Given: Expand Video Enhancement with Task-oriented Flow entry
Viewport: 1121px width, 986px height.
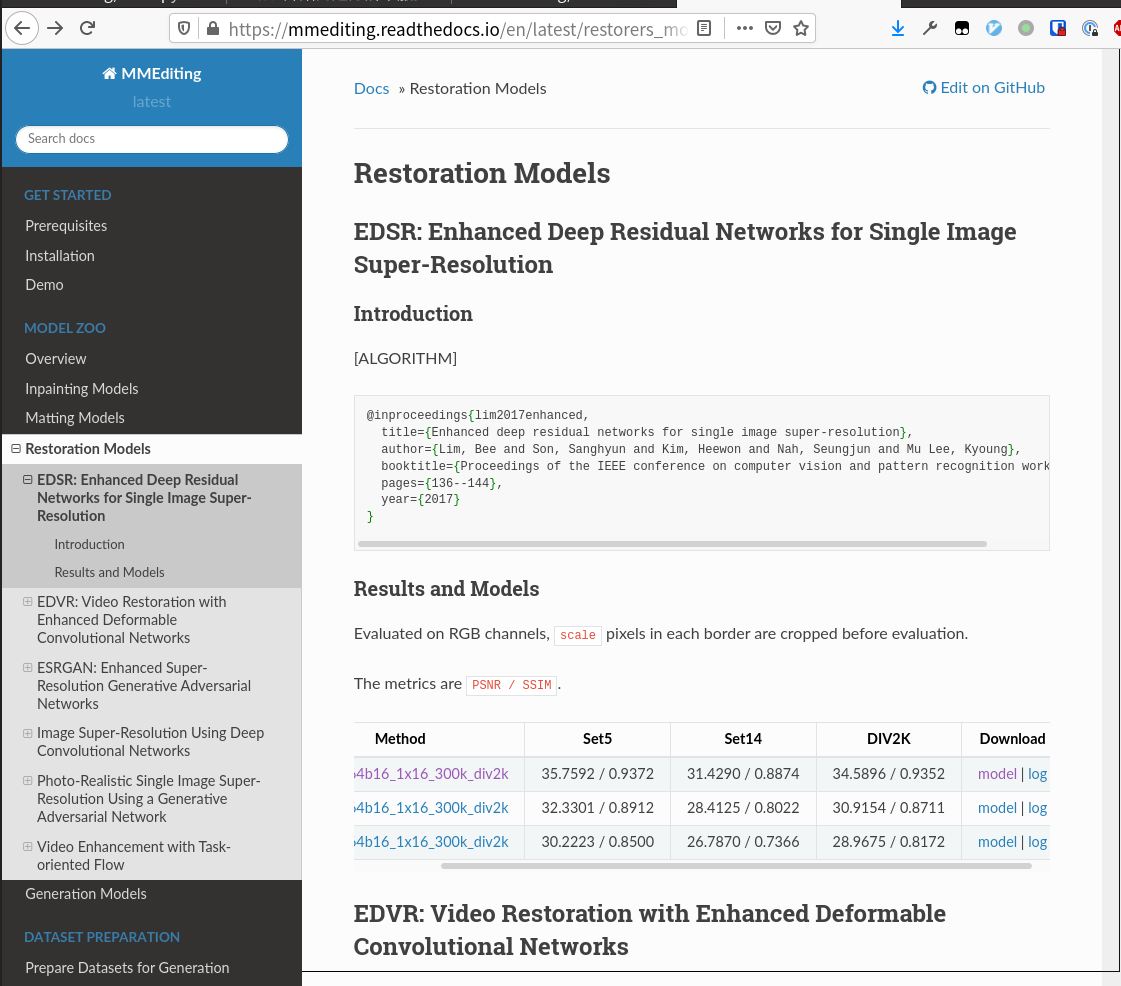Looking at the screenshot, I should click(28, 847).
